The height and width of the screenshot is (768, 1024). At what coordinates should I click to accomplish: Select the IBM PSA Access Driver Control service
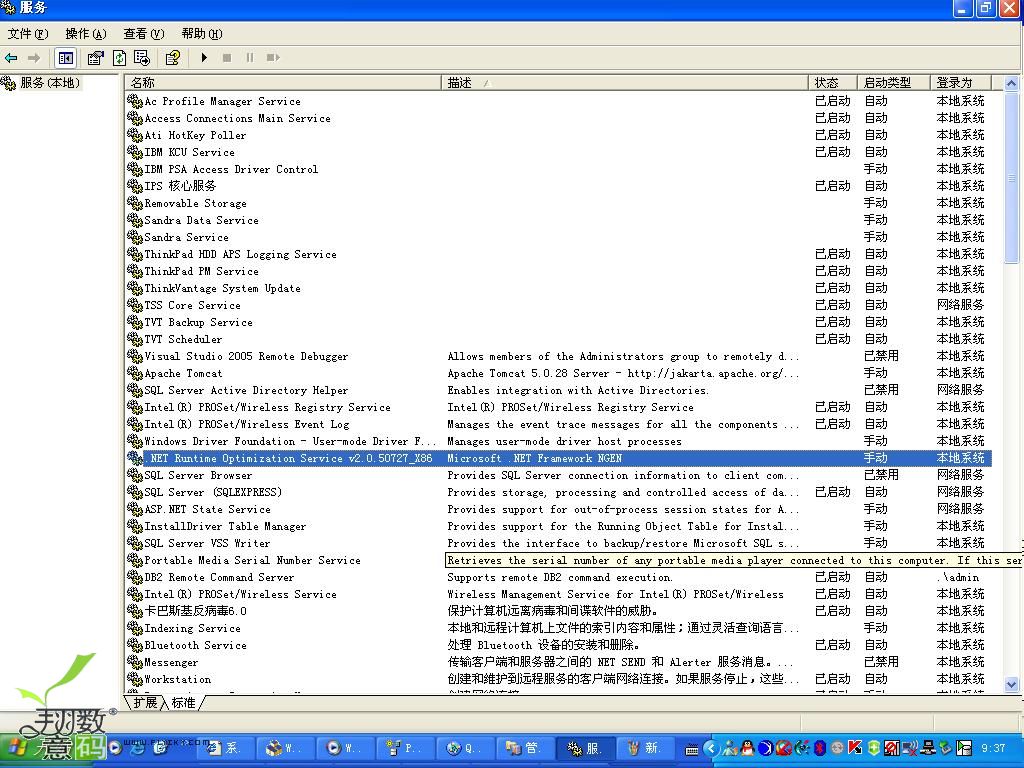(x=559, y=169)
